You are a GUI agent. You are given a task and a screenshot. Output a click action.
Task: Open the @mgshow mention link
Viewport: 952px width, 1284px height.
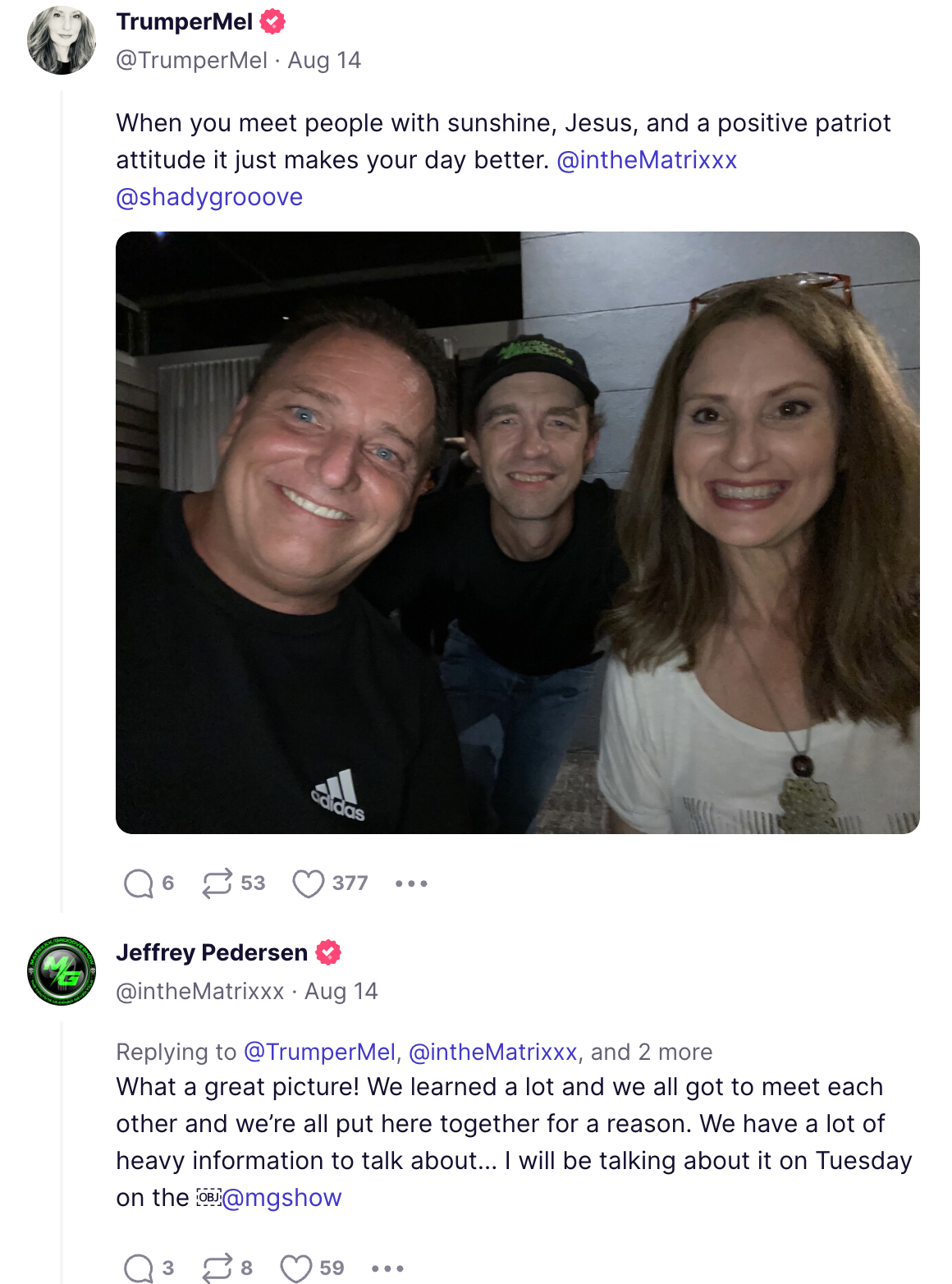pos(281,1198)
